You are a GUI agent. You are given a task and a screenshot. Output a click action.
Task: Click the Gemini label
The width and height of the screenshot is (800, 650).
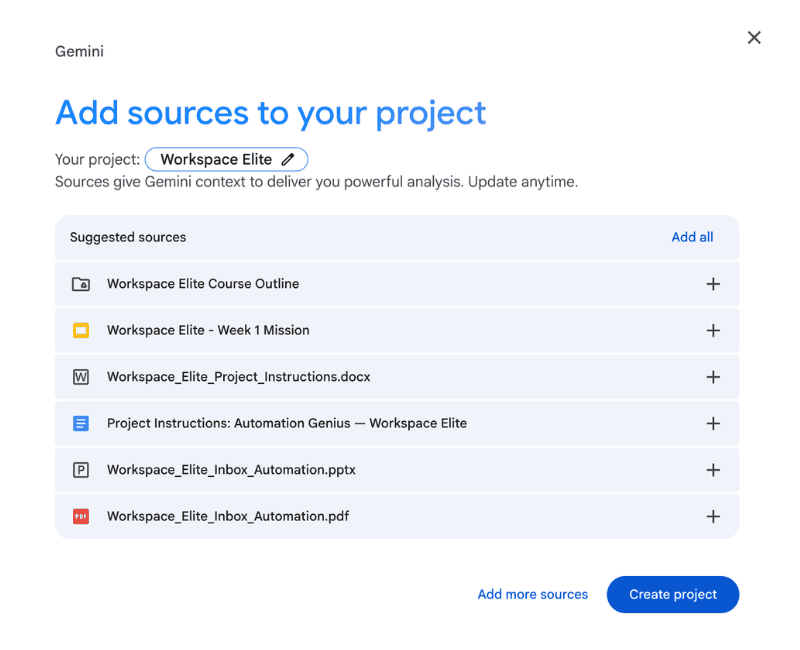pos(79,52)
